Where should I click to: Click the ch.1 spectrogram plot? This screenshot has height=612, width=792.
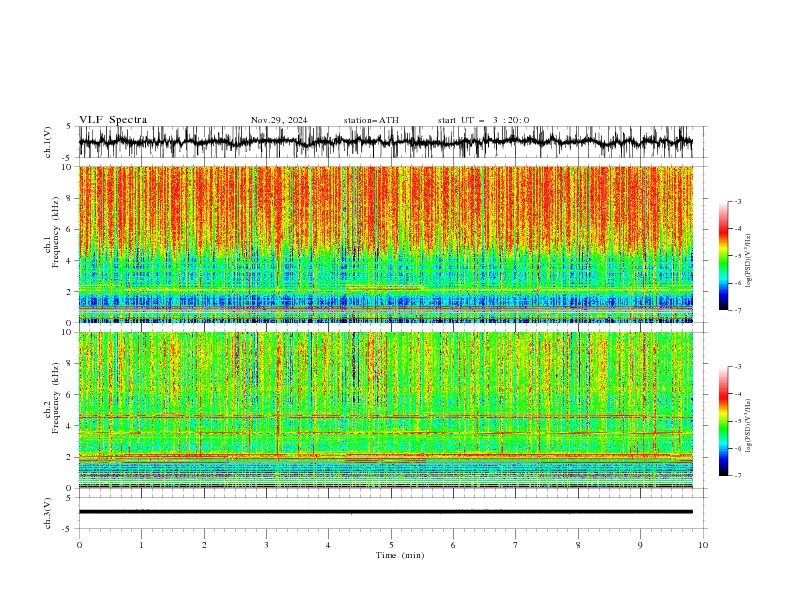pyautogui.click(x=386, y=244)
